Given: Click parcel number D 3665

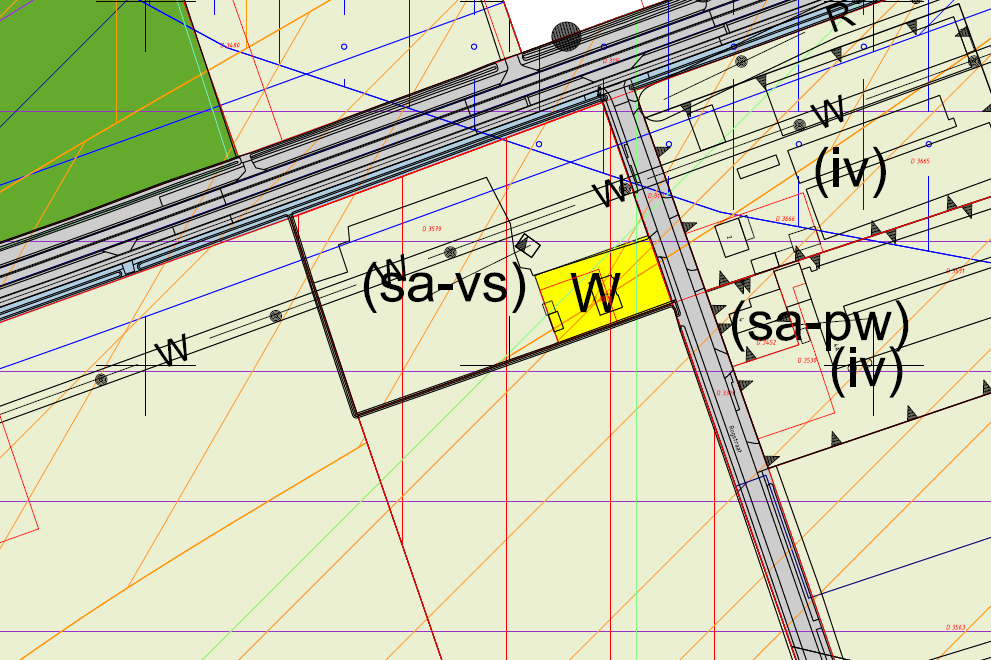Looking at the screenshot, I should click(920, 161).
